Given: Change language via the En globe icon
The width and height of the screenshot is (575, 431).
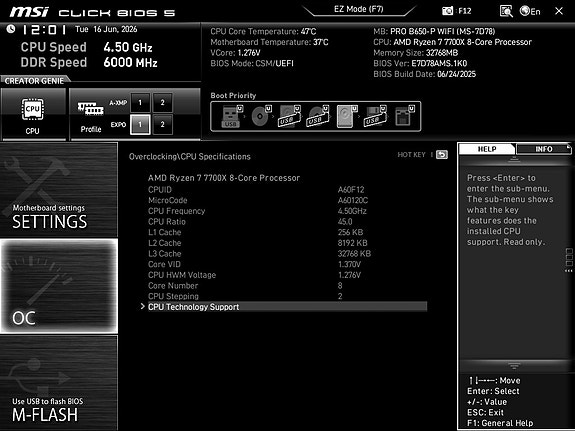Looking at the screenshot, I should point(530,11).
